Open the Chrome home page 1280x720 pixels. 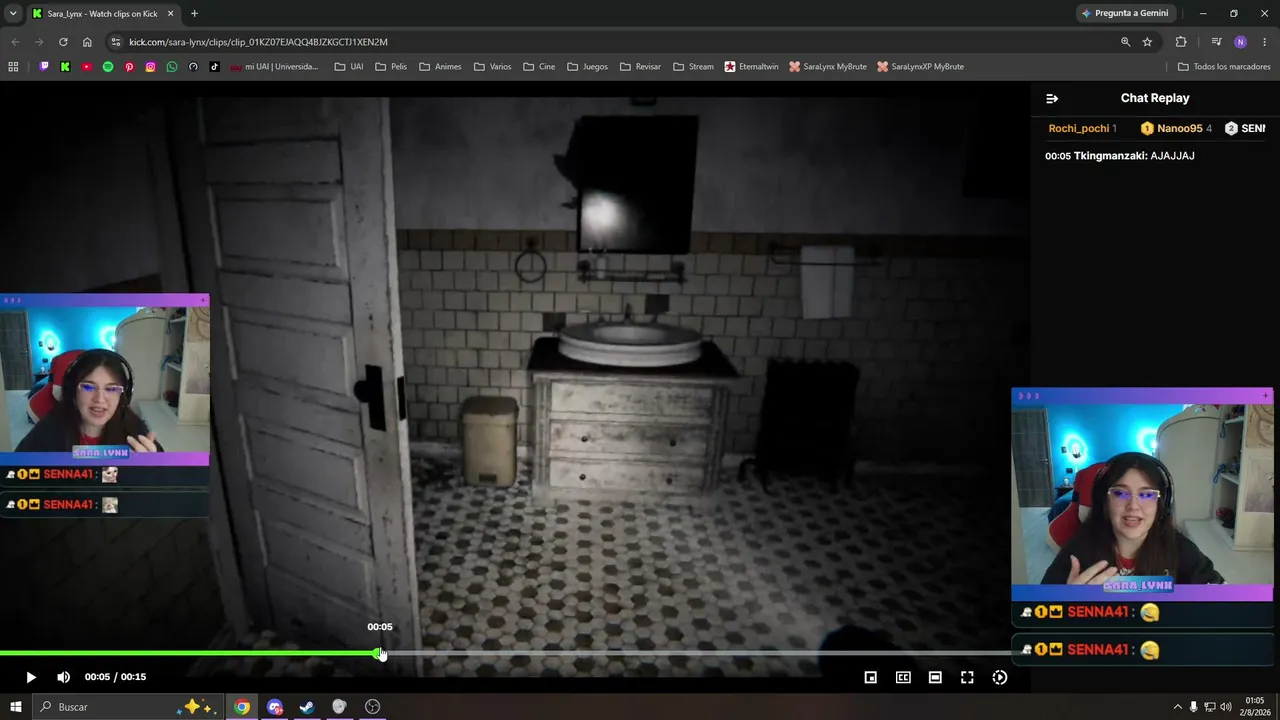(x=87, y=42)
